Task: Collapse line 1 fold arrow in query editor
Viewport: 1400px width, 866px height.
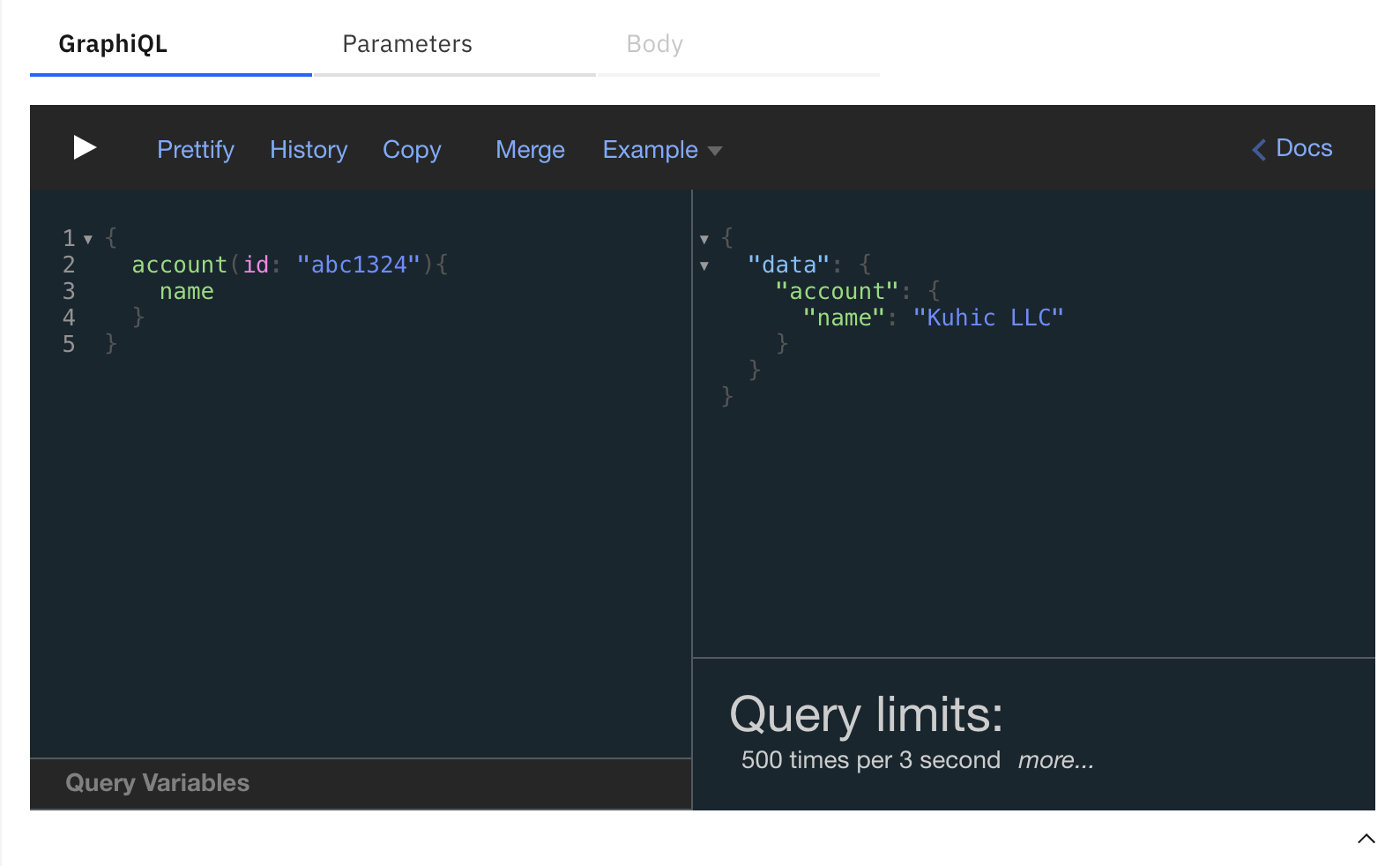Action: 88,239
